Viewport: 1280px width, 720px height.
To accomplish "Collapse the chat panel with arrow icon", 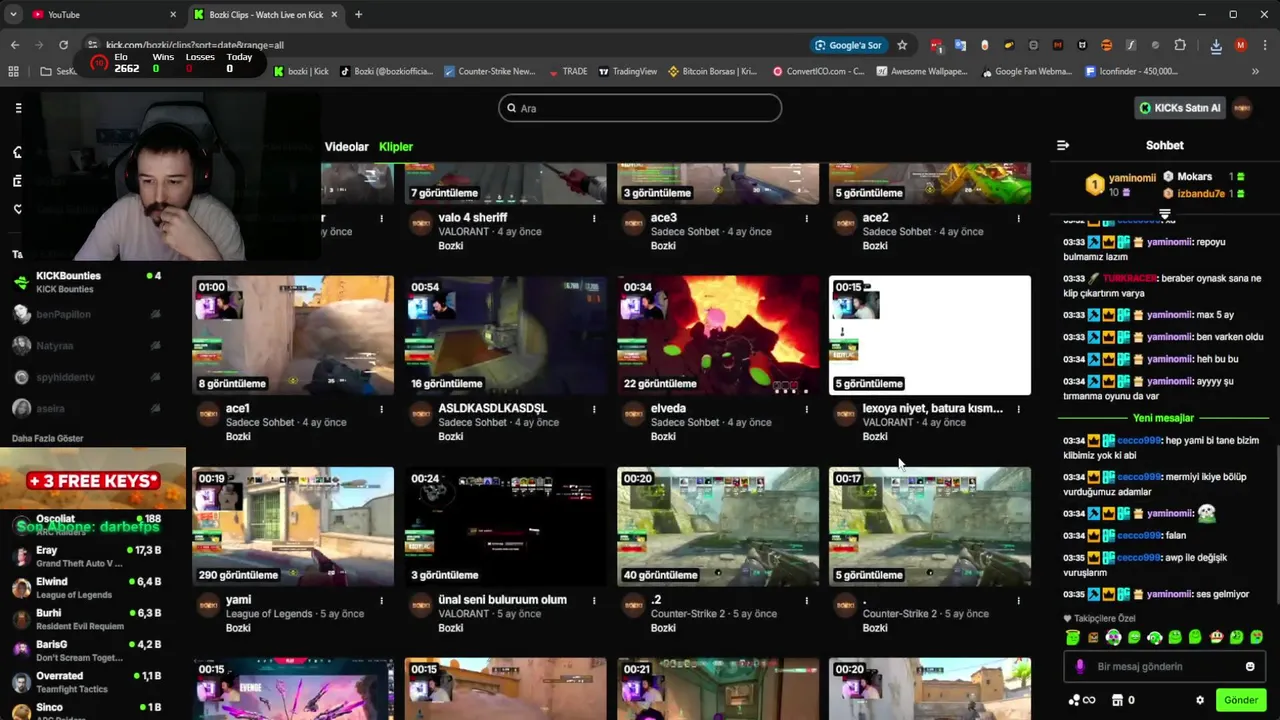I will pos(1063,145).
